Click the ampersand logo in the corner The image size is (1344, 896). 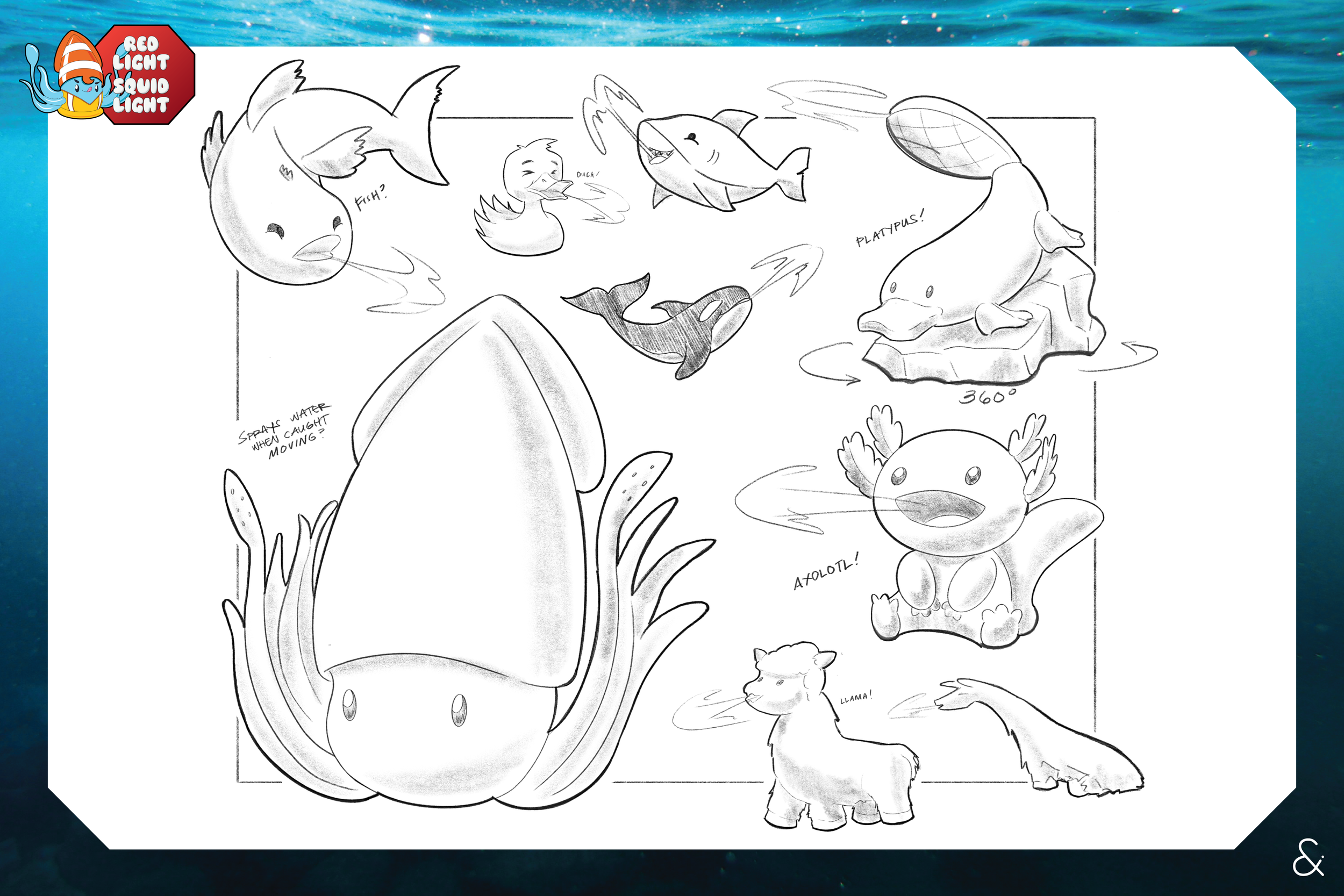click(x=1307, y=857)
